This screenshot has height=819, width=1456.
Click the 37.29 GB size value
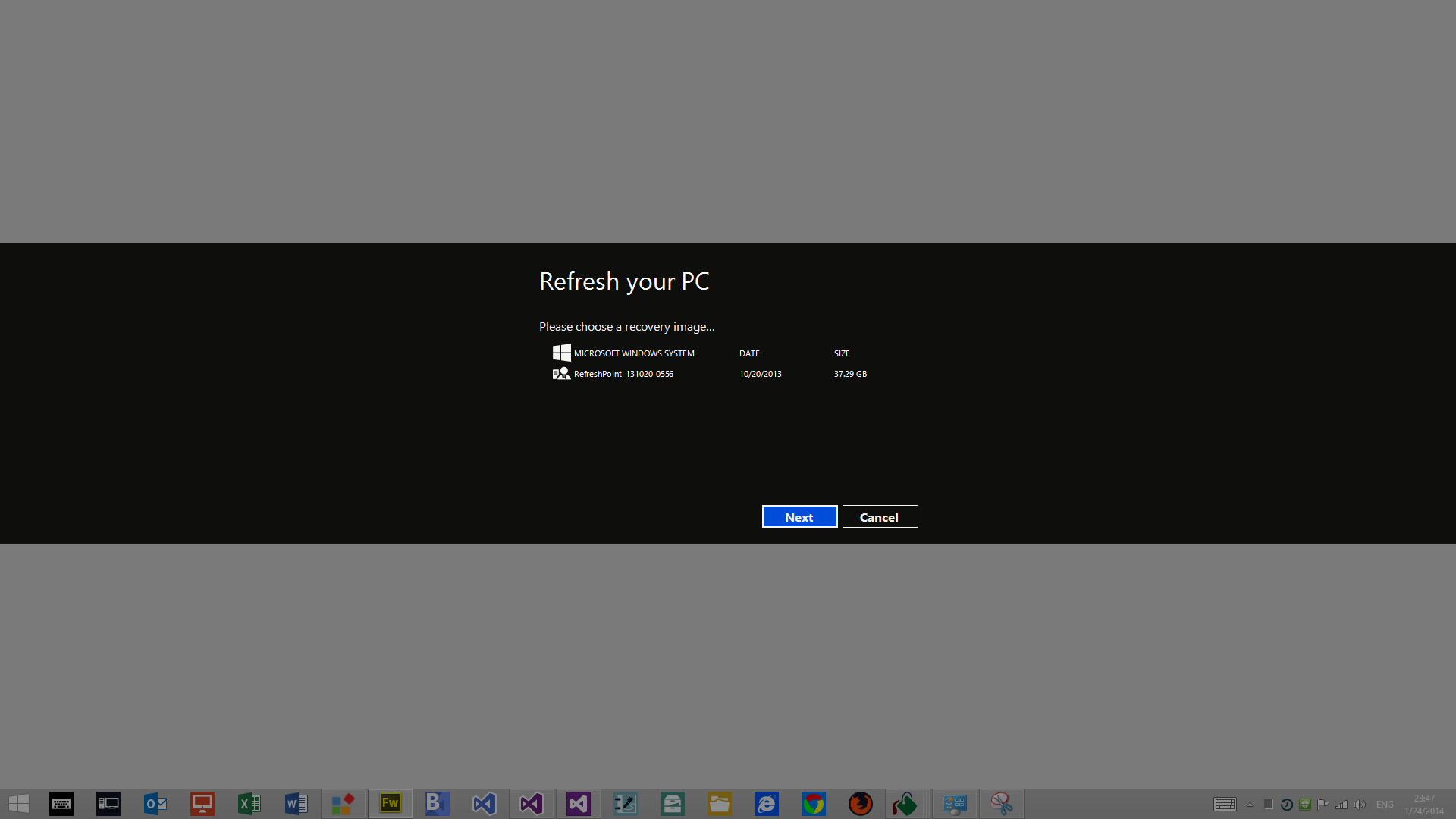[850, 374]
